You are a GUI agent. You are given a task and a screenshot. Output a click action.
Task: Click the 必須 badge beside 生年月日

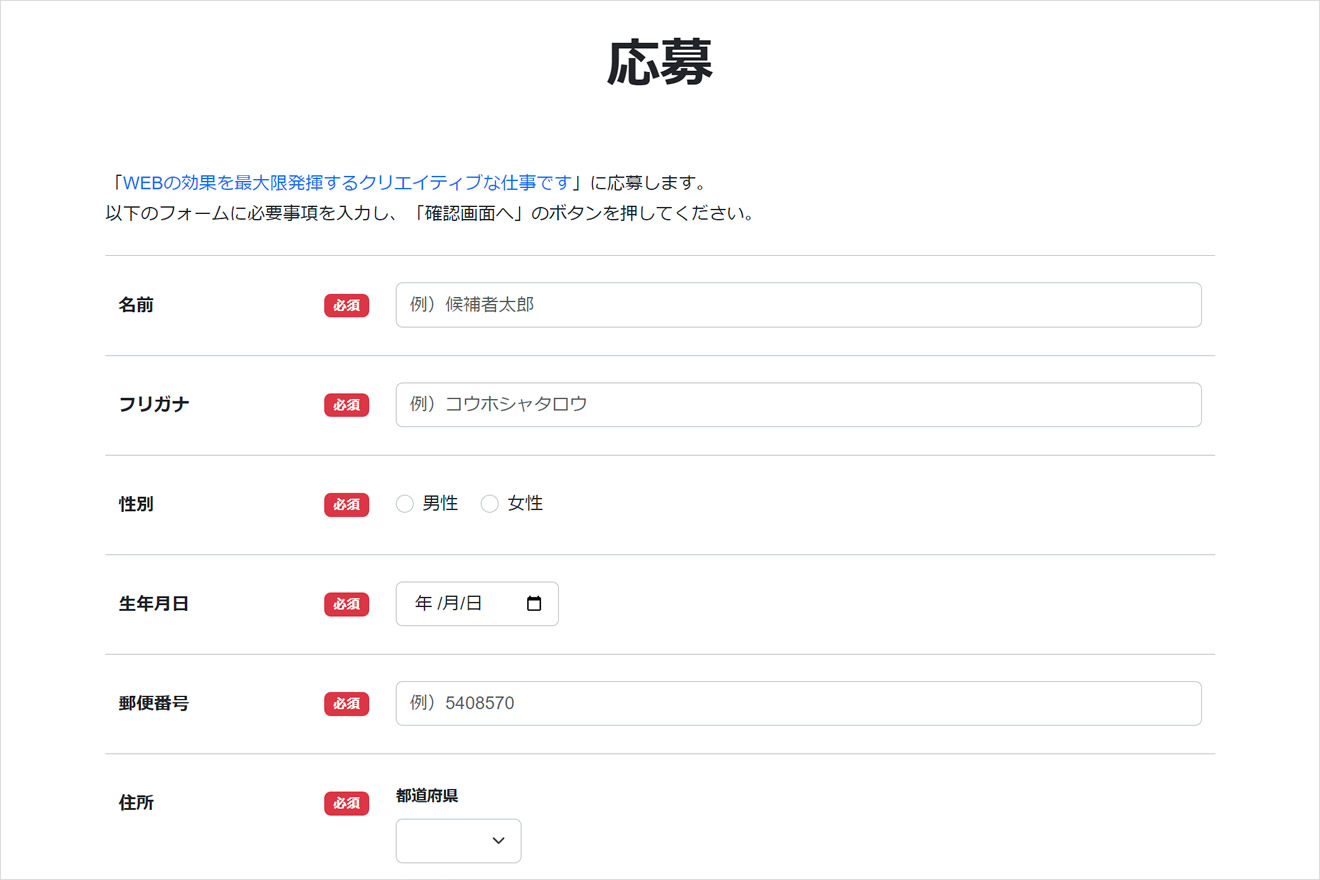coord(346,604)
